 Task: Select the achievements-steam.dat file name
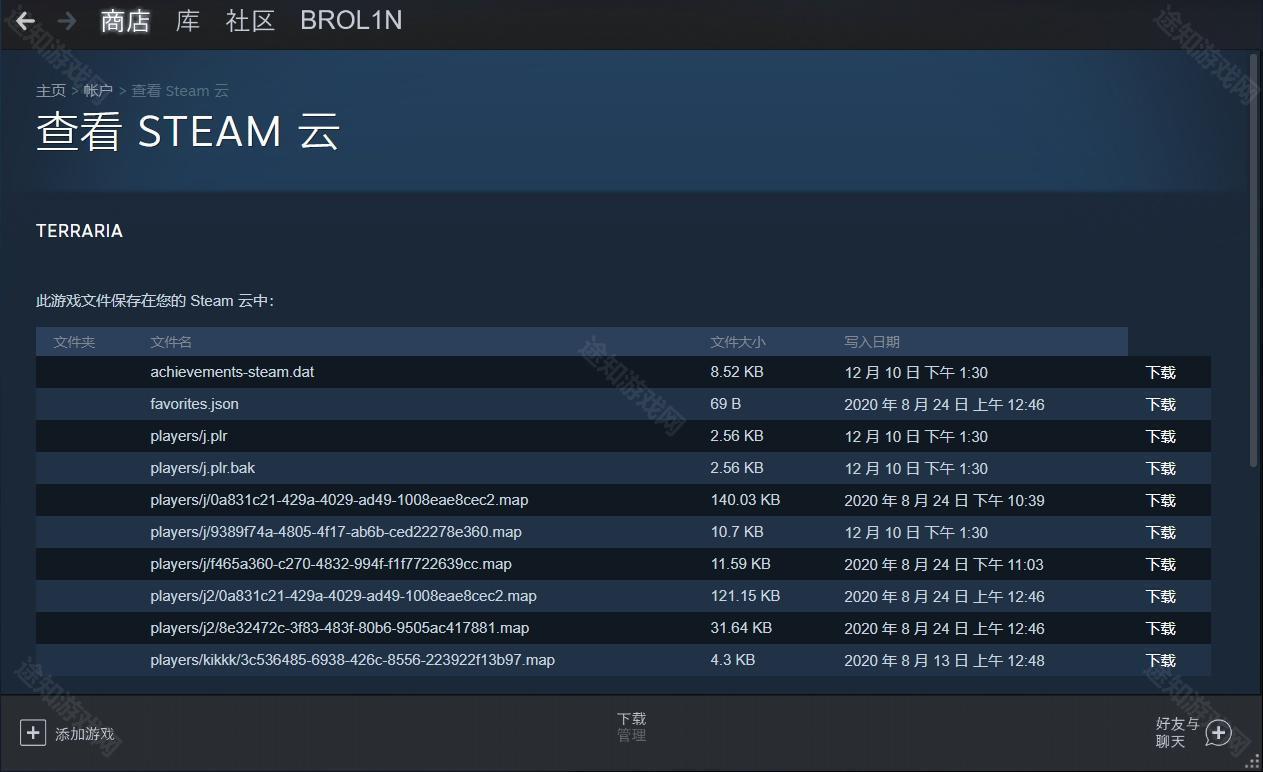click(x=232, y=372)
